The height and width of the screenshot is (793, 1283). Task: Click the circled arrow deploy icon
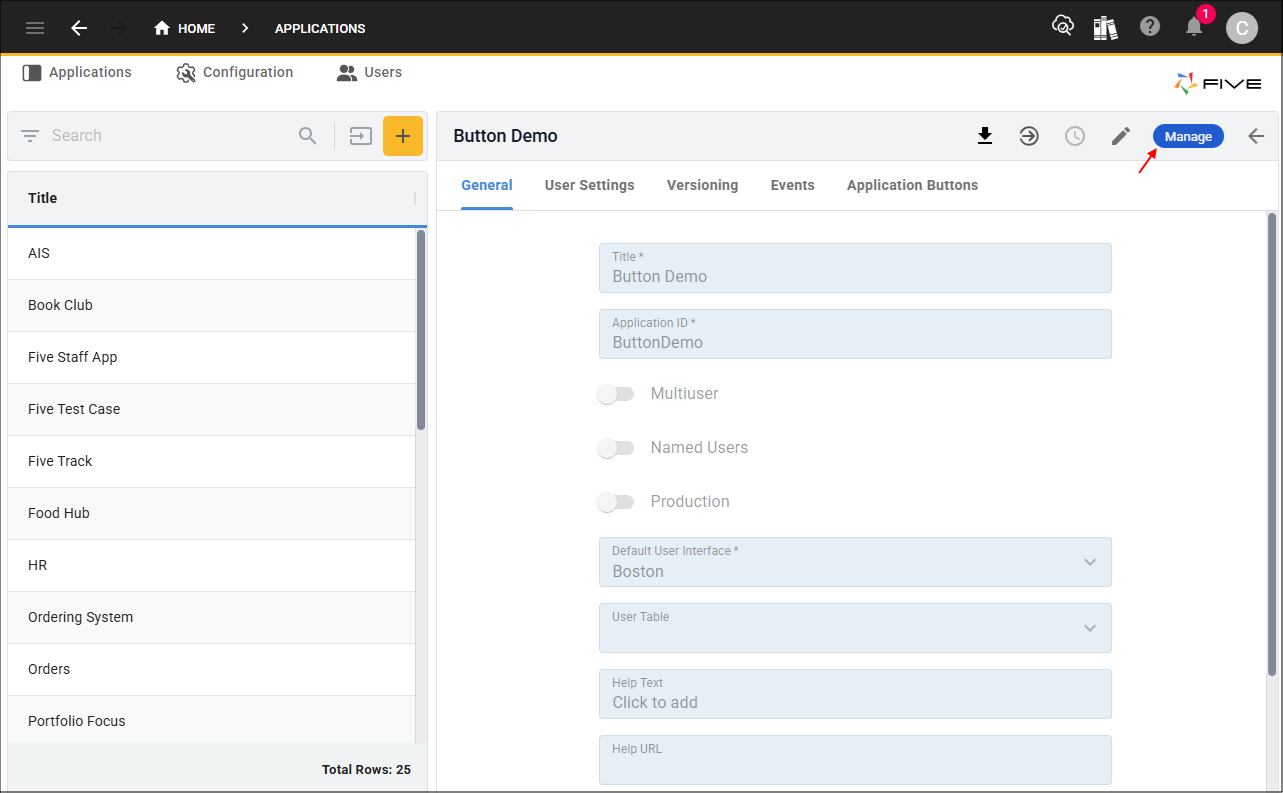point(1029,136)
